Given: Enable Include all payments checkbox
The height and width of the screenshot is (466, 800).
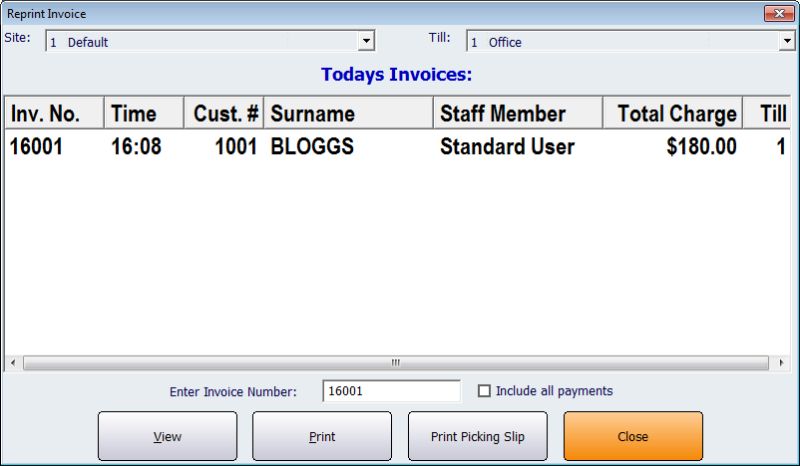Looking at the screenshot, I should point(484,391).
